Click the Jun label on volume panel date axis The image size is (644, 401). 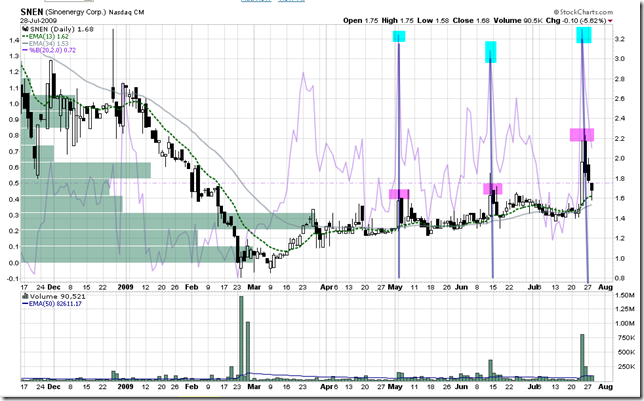pyautogui.click(x=461, y=387)
